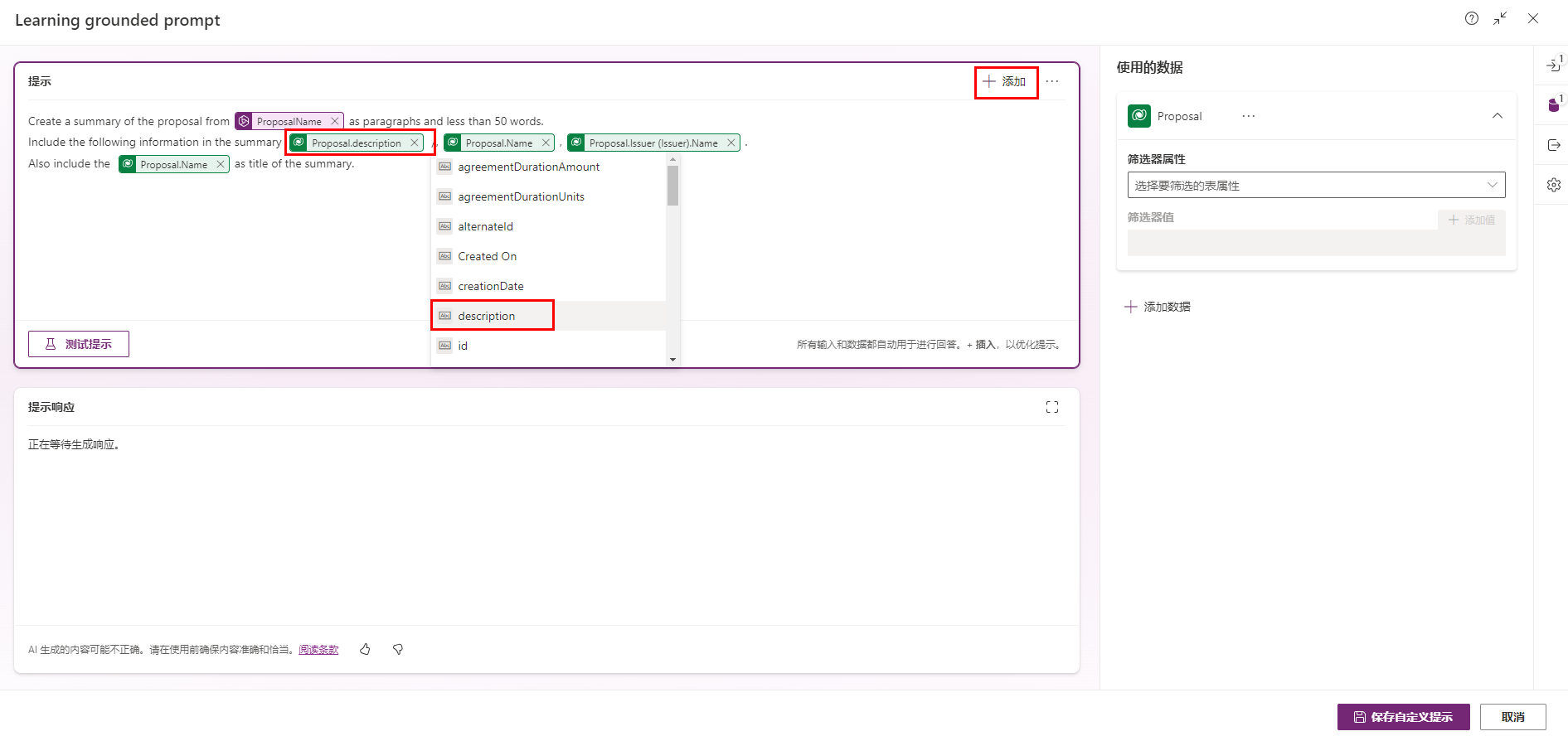Image resolution: width=1568 pixels, height=741 pixels.
Task: Expand the 提示响应 panel to full screen
Action: [1052, 407]
